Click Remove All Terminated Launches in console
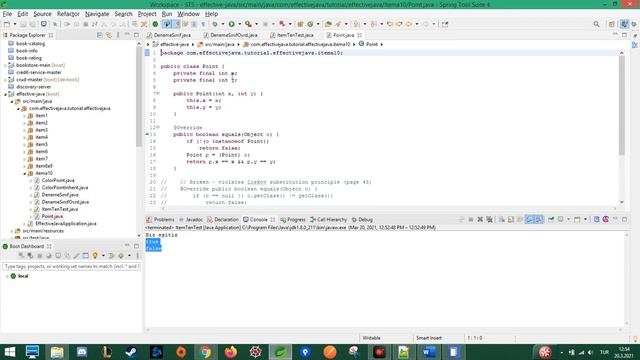This screenshot has height=360, width=640. coord(489,220)
